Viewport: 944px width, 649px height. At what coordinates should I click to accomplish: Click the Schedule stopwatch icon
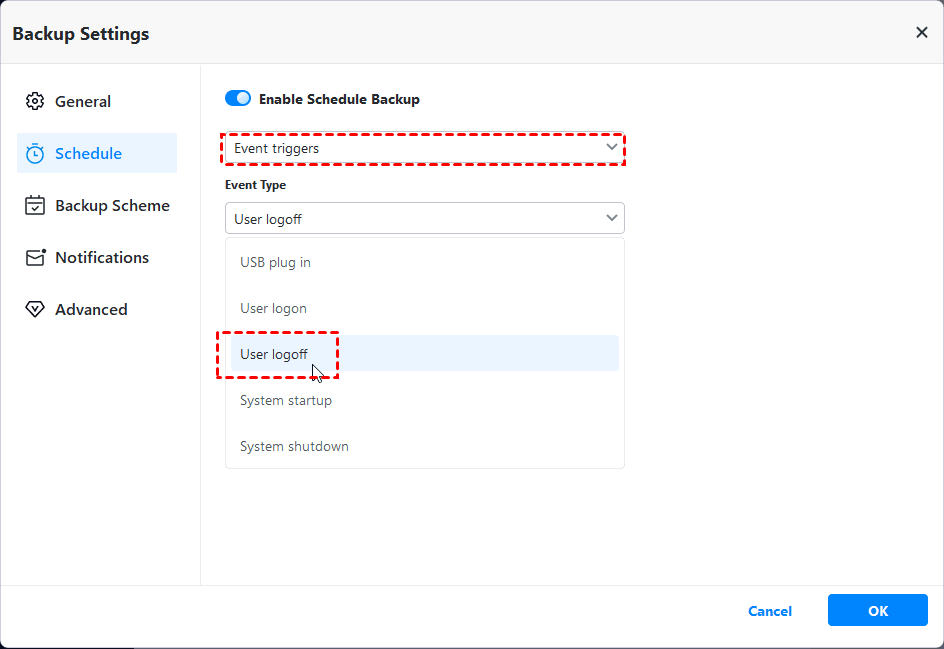[x=35, y=154]
